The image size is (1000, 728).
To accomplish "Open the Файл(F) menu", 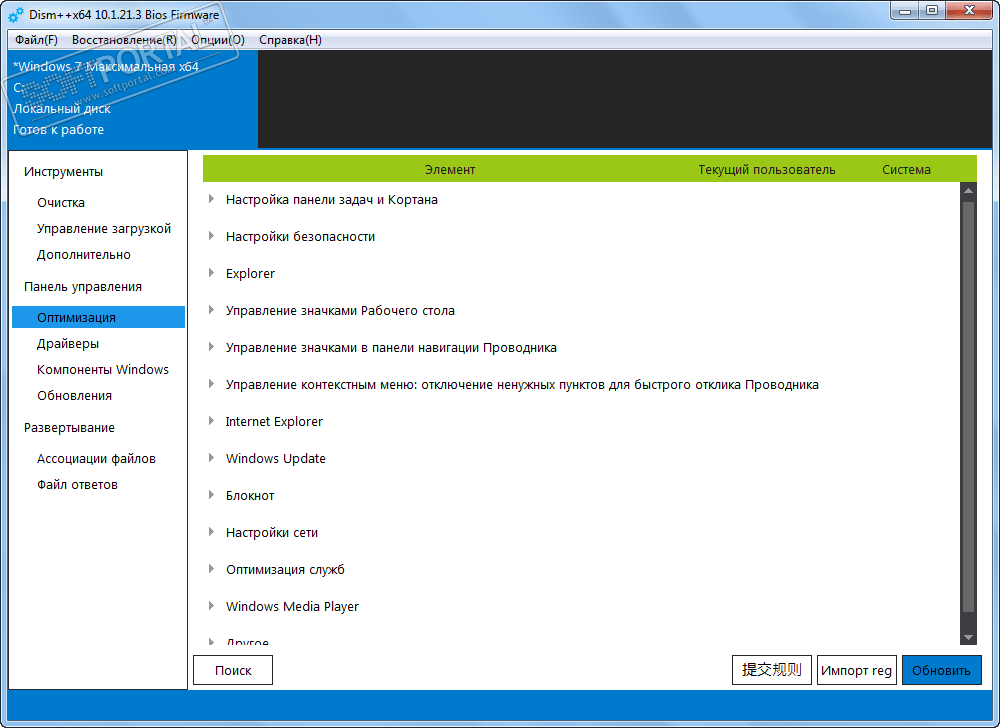I will click(36, 40).
